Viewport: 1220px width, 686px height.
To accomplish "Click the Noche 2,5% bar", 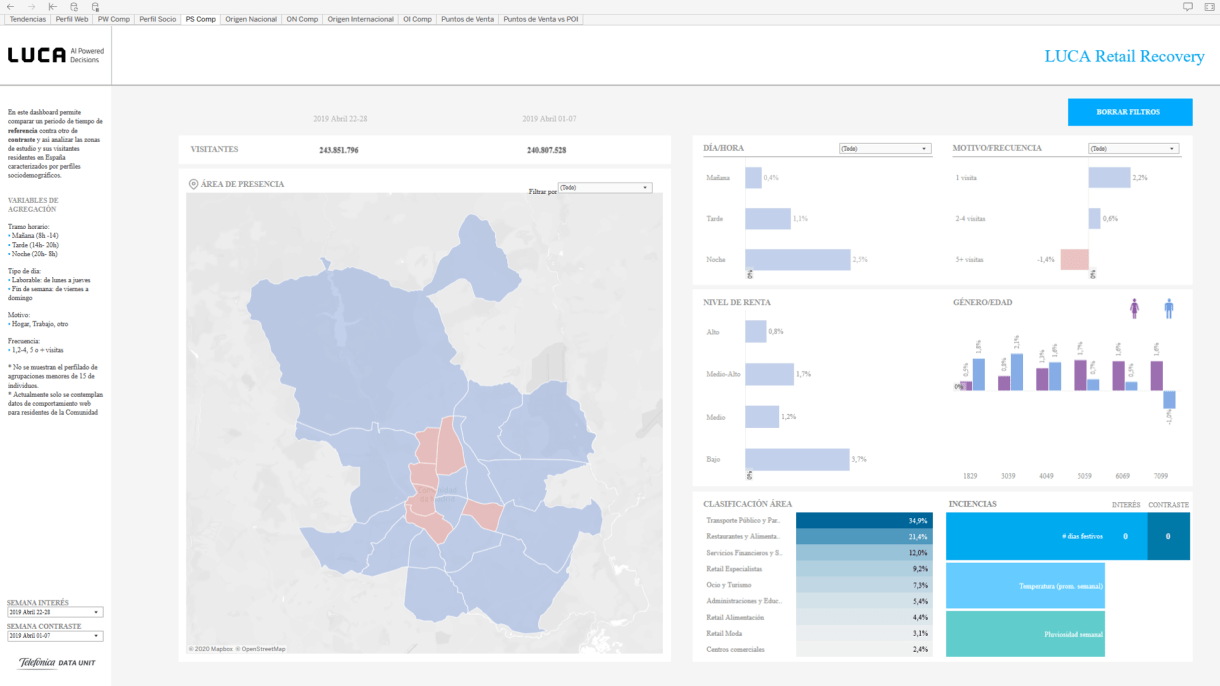I will point(797,260).
